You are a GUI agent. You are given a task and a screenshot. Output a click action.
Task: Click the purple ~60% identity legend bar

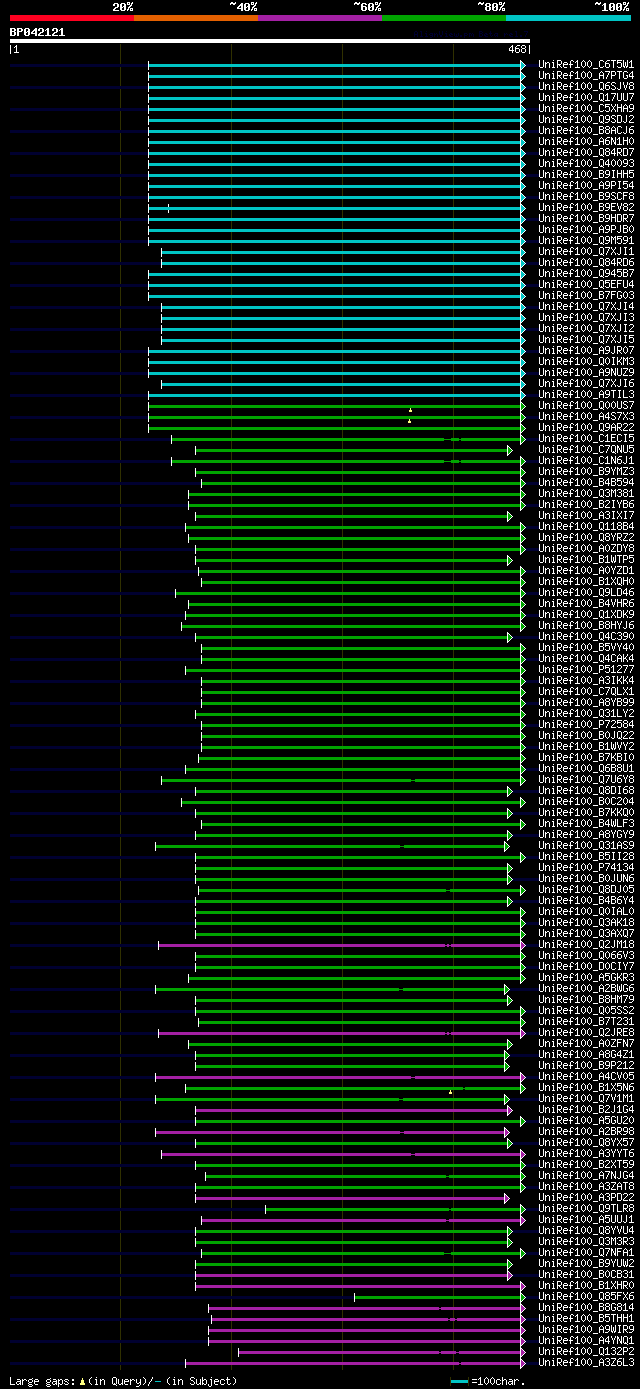[319, 18]
